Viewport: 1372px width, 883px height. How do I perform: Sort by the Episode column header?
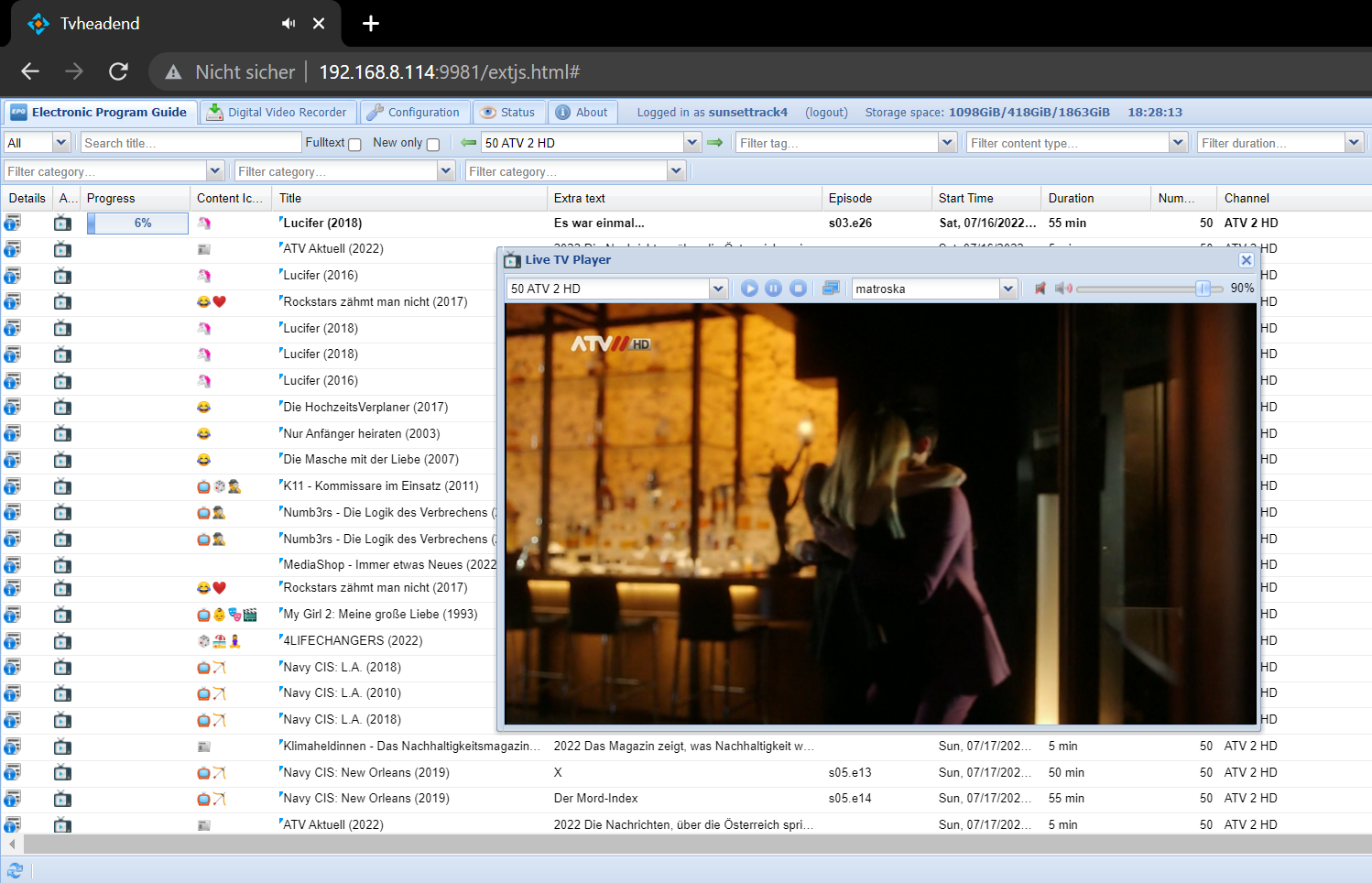coord(877,198)
